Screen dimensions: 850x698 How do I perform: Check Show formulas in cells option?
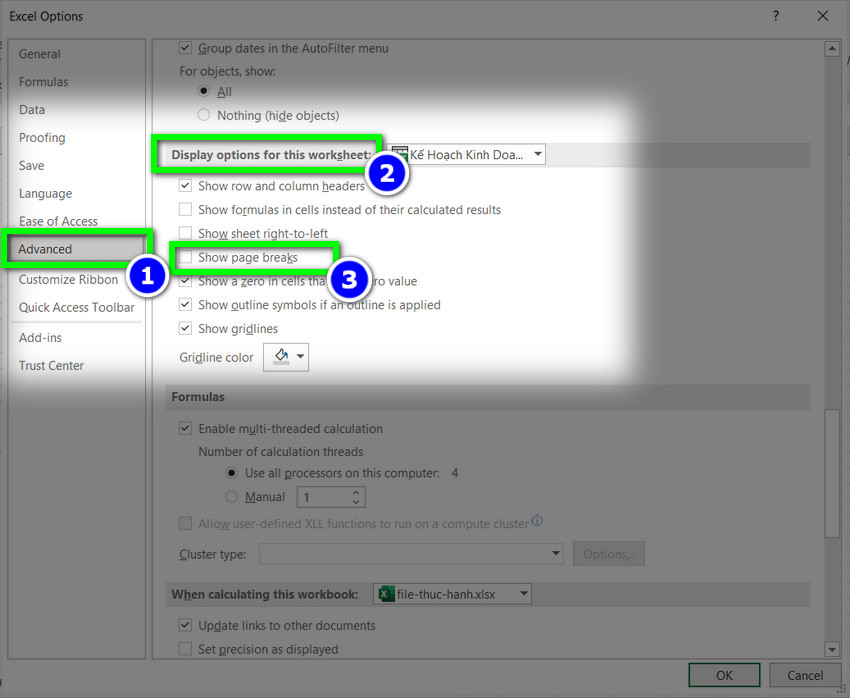point(185,210)
